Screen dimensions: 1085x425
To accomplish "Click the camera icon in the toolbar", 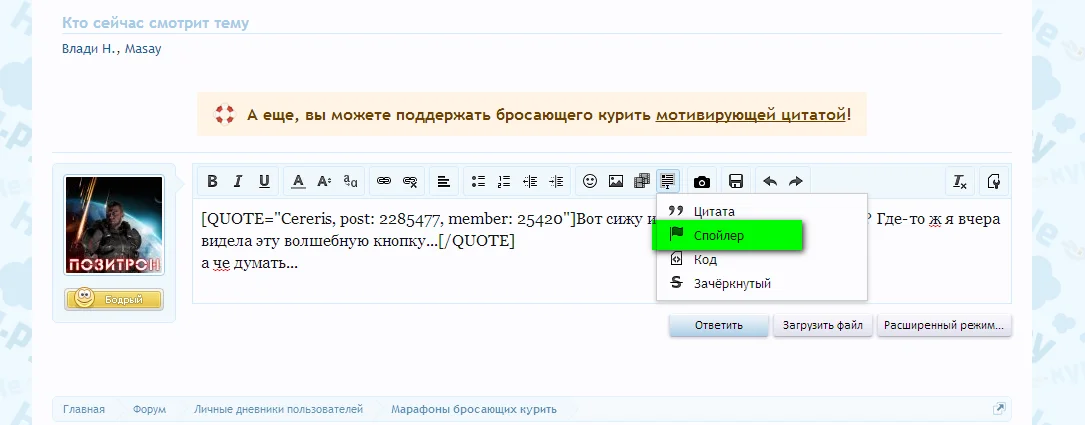I will click(x=702, y=181).
